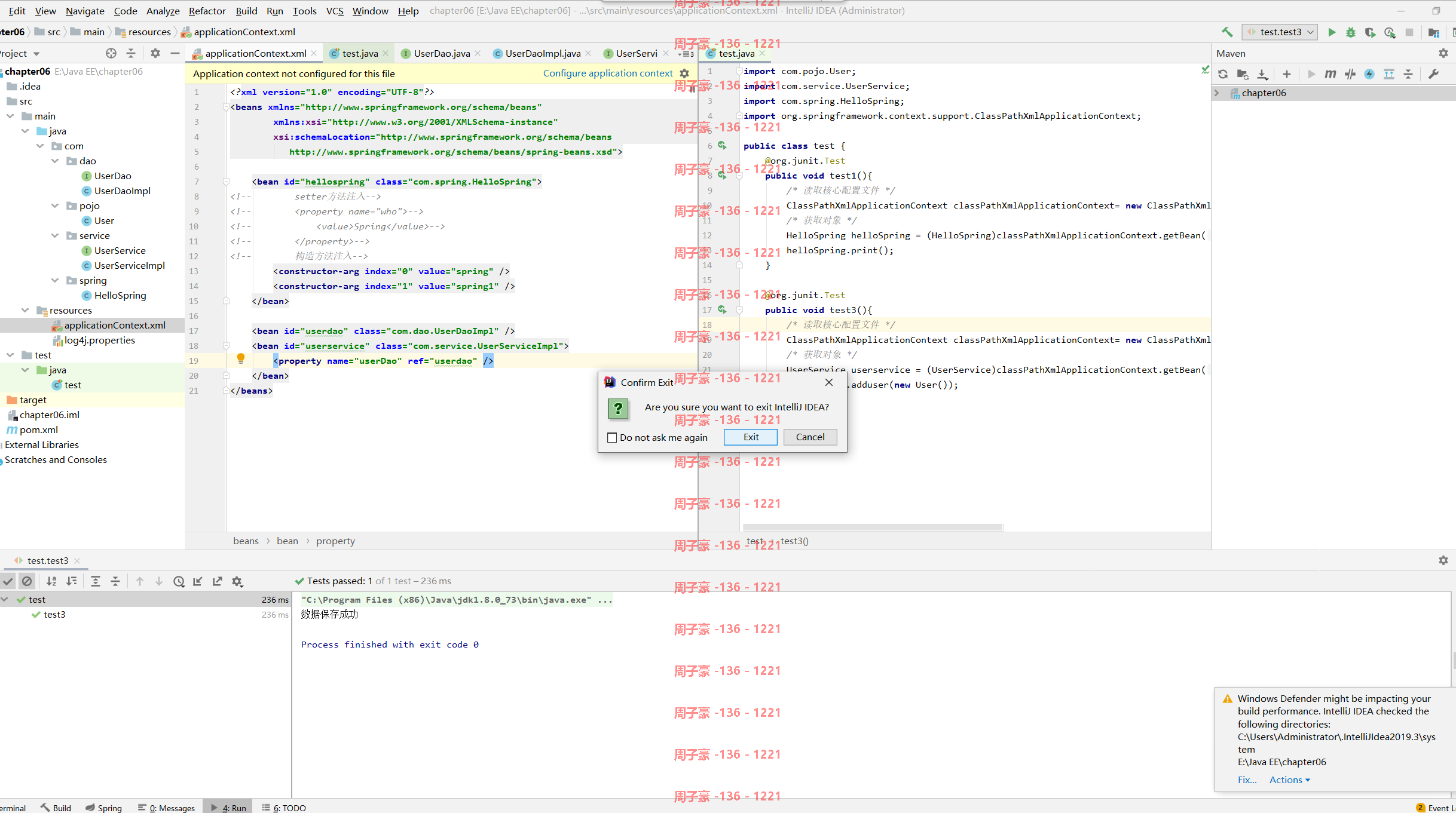Import test results icon
The height and width of the screenshot is (813, 1456).
click(x=198, y=581)
